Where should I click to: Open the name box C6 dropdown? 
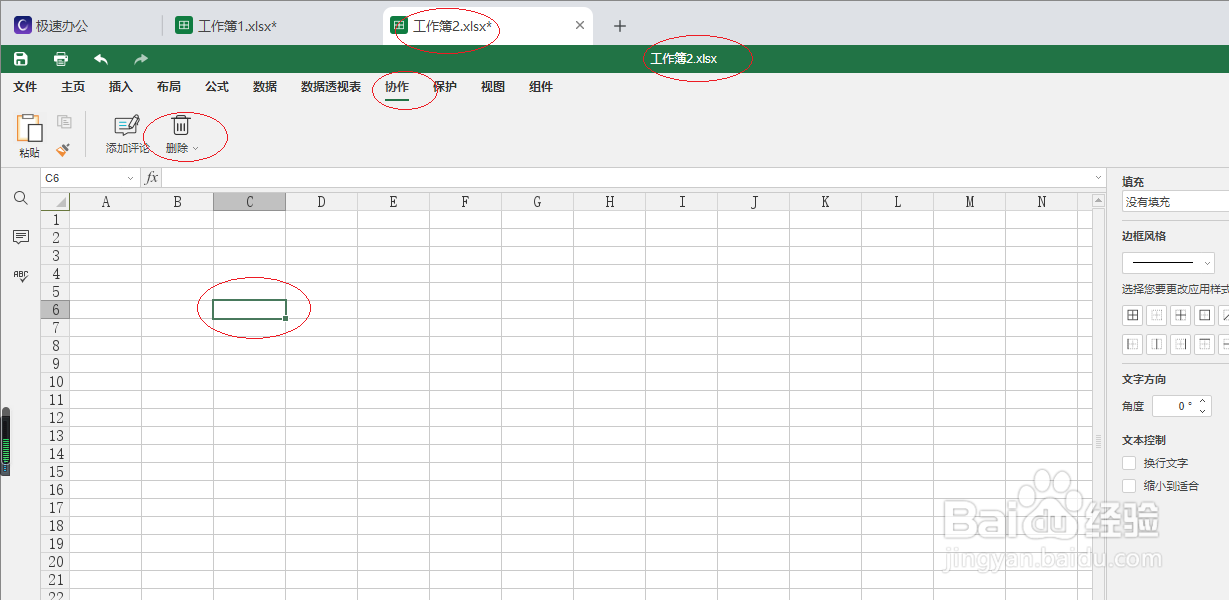click(x=131, y=178)
